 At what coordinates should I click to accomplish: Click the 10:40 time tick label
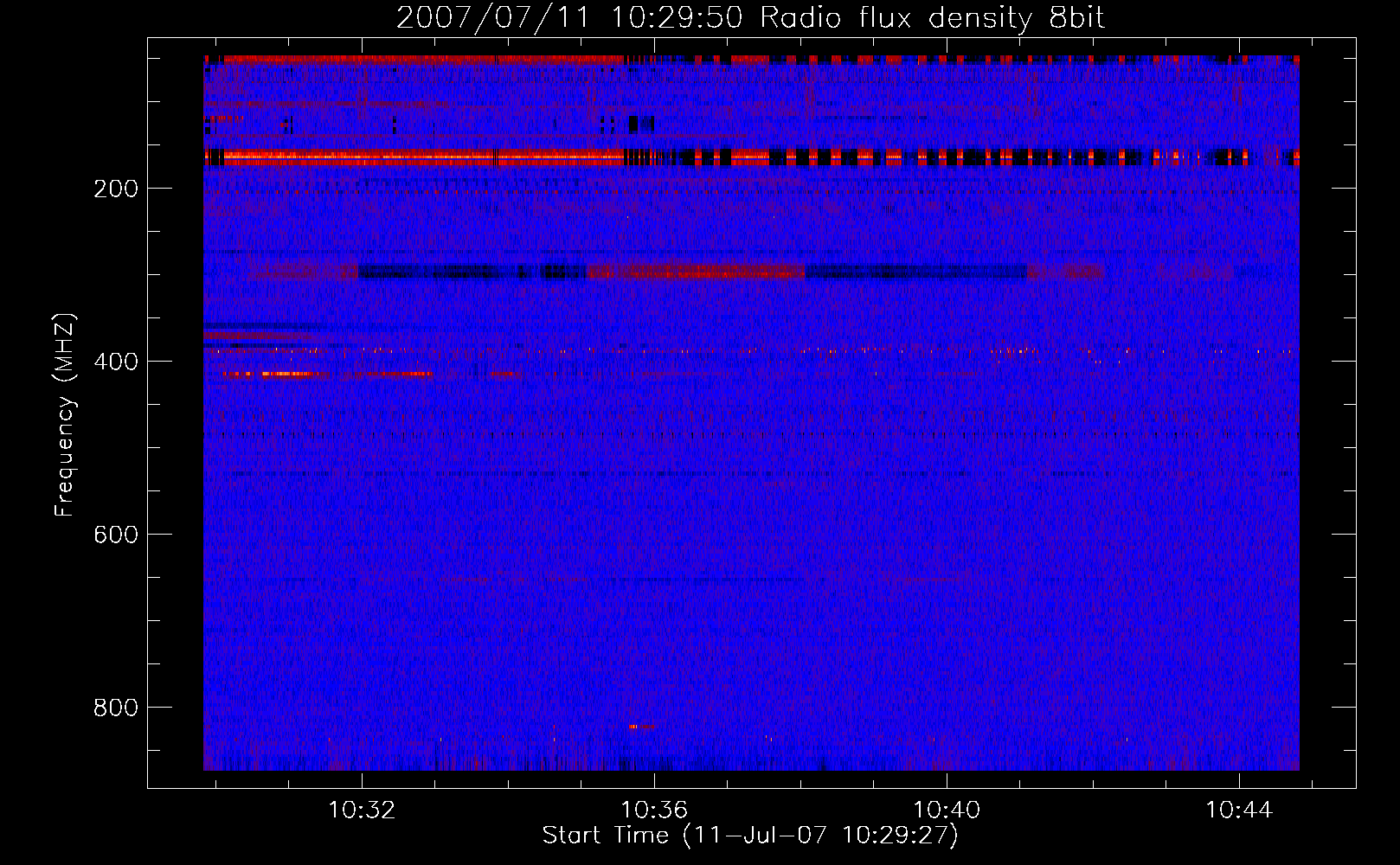(947, 810)
